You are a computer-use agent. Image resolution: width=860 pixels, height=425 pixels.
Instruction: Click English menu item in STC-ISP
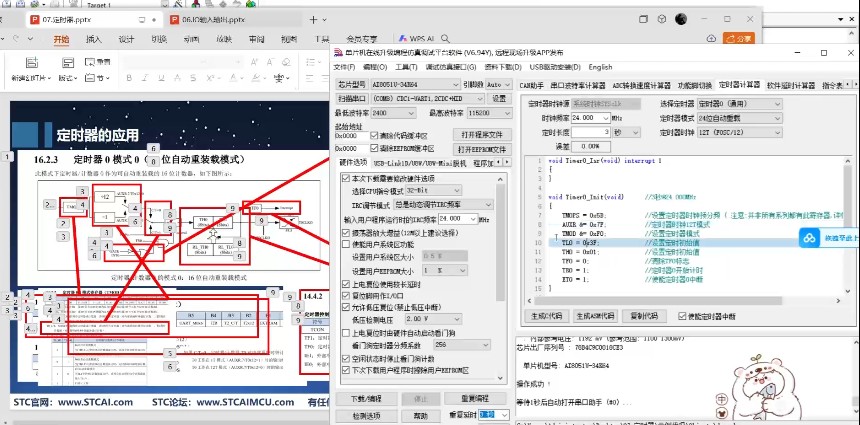(600, 67)
